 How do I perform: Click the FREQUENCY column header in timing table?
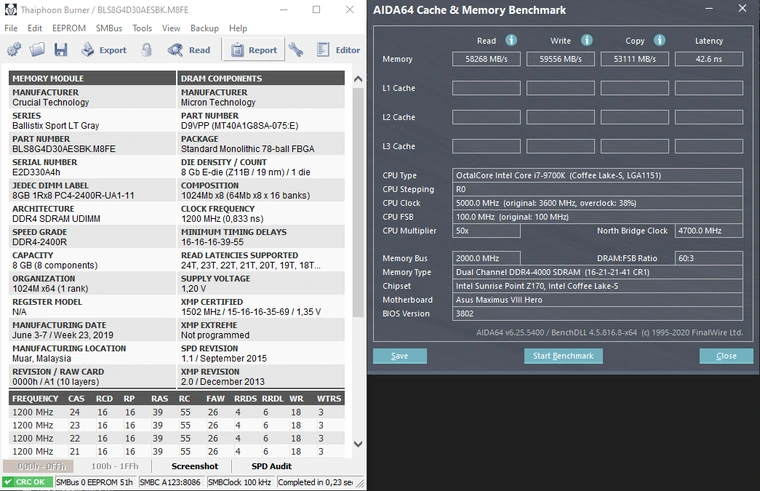pyautogui.click(x=35, y=398)
